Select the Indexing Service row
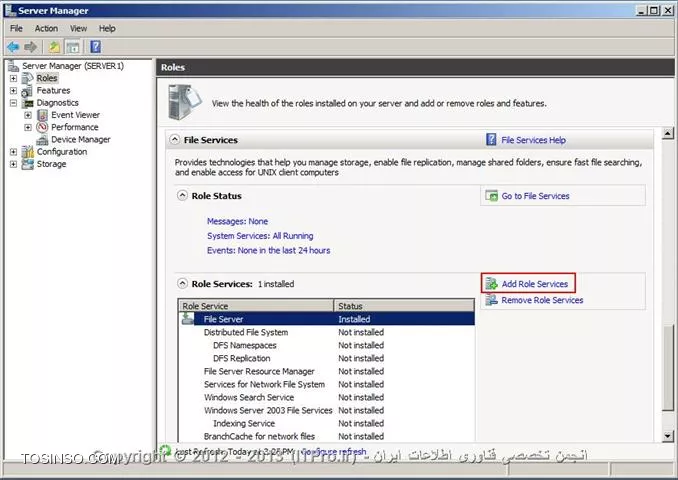 click(327, 423)
